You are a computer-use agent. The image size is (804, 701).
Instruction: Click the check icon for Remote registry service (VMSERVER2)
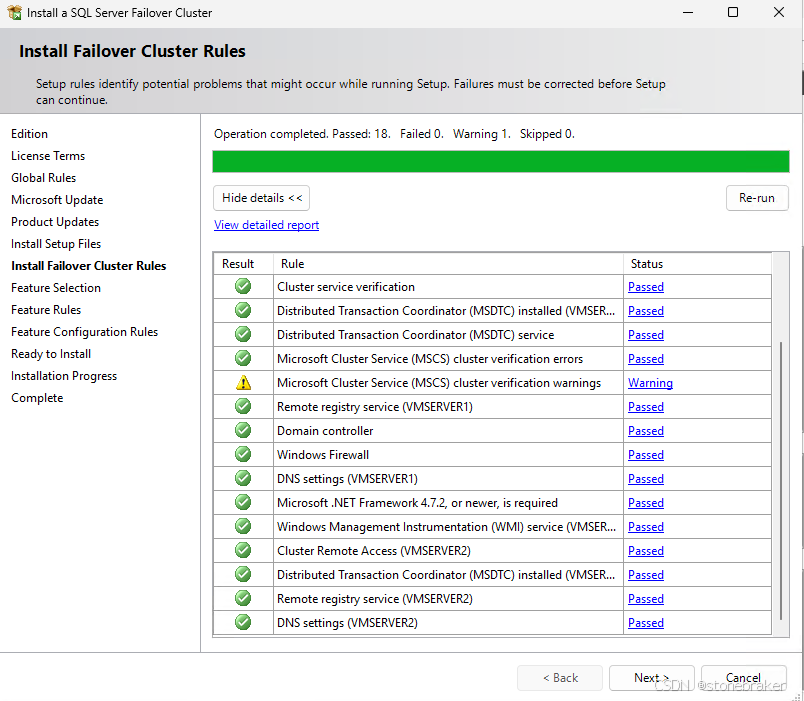243,598
